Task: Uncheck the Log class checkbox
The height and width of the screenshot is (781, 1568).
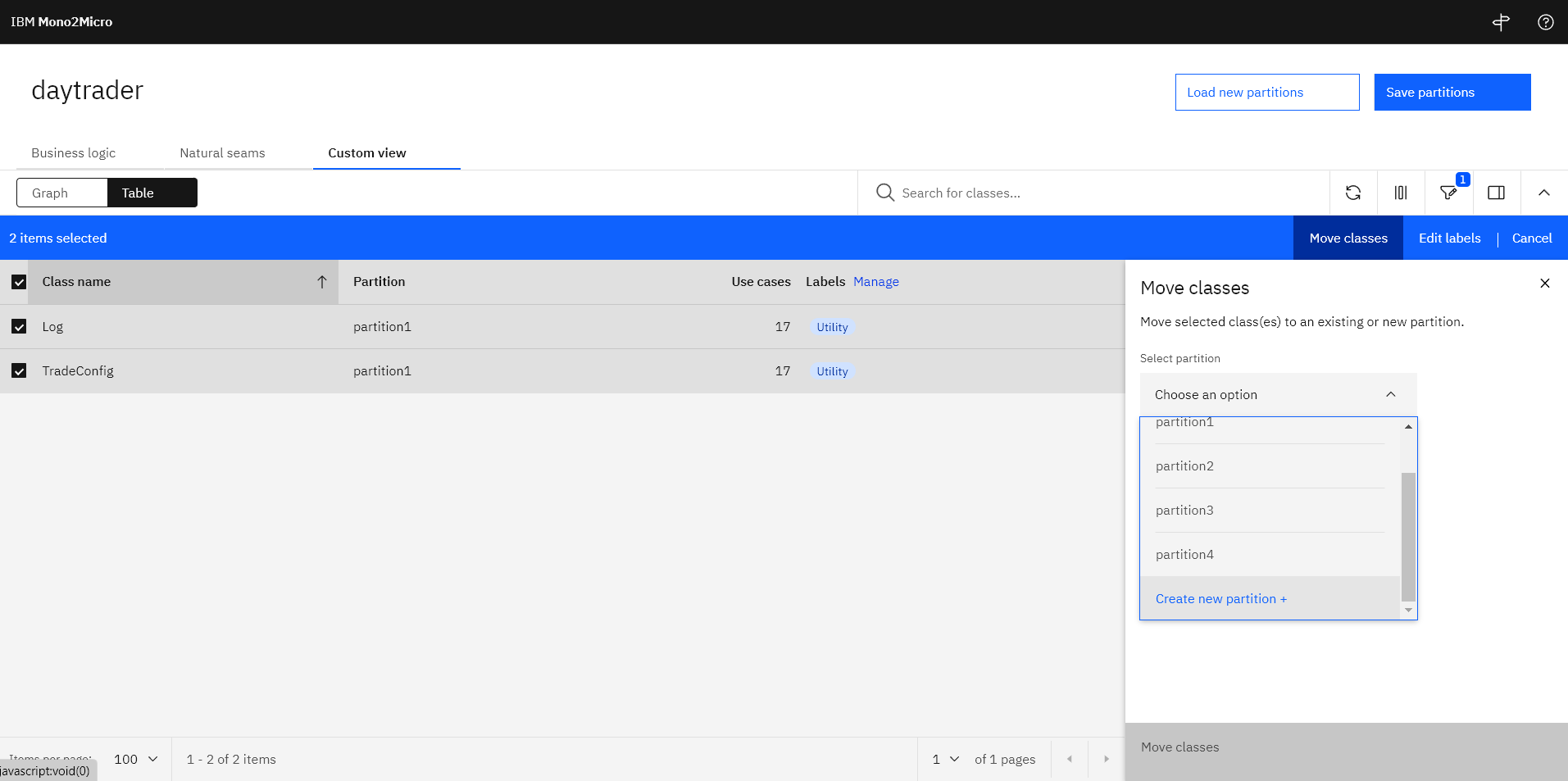Action: coord(19,326)
